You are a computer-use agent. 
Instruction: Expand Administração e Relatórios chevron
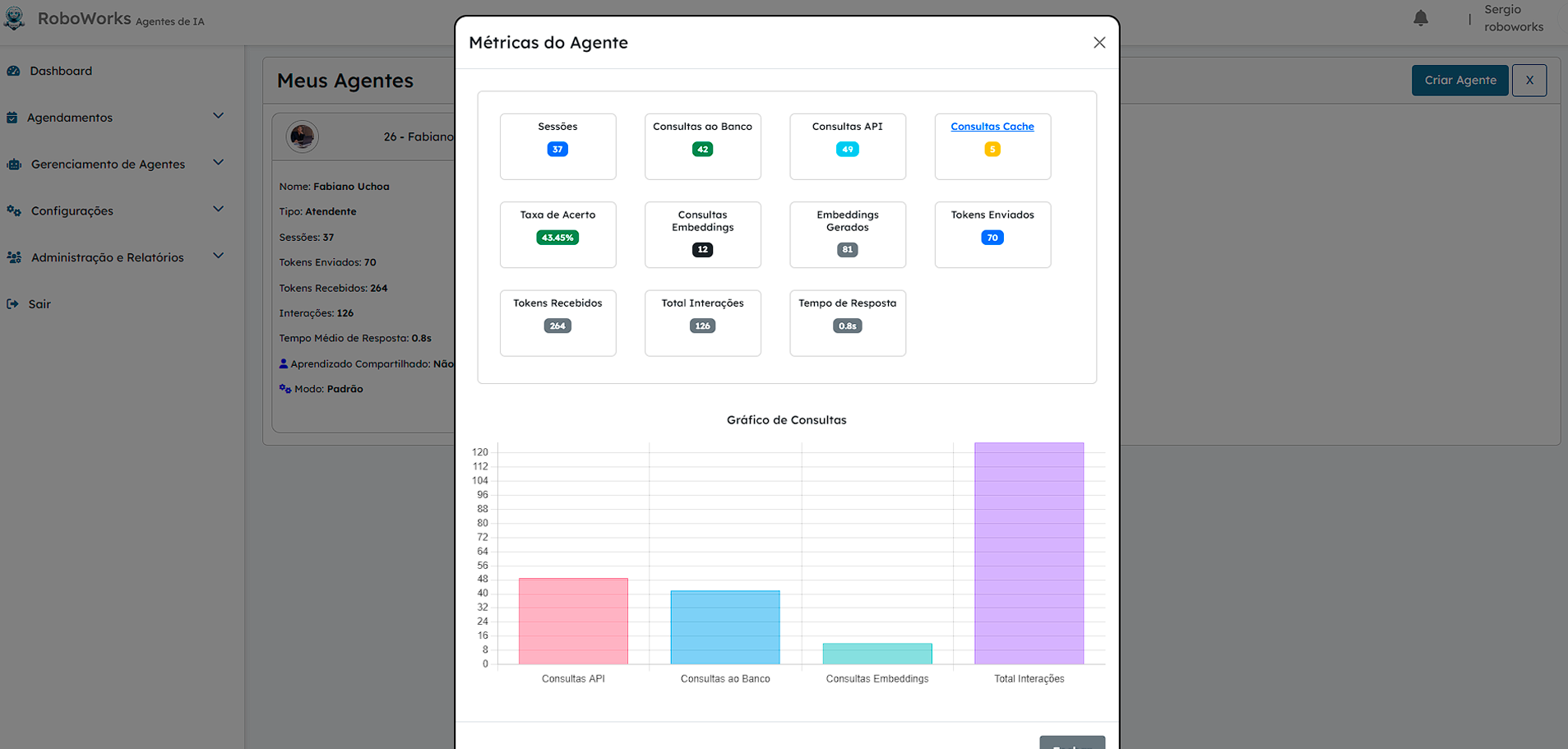click(x=218, y=256)
